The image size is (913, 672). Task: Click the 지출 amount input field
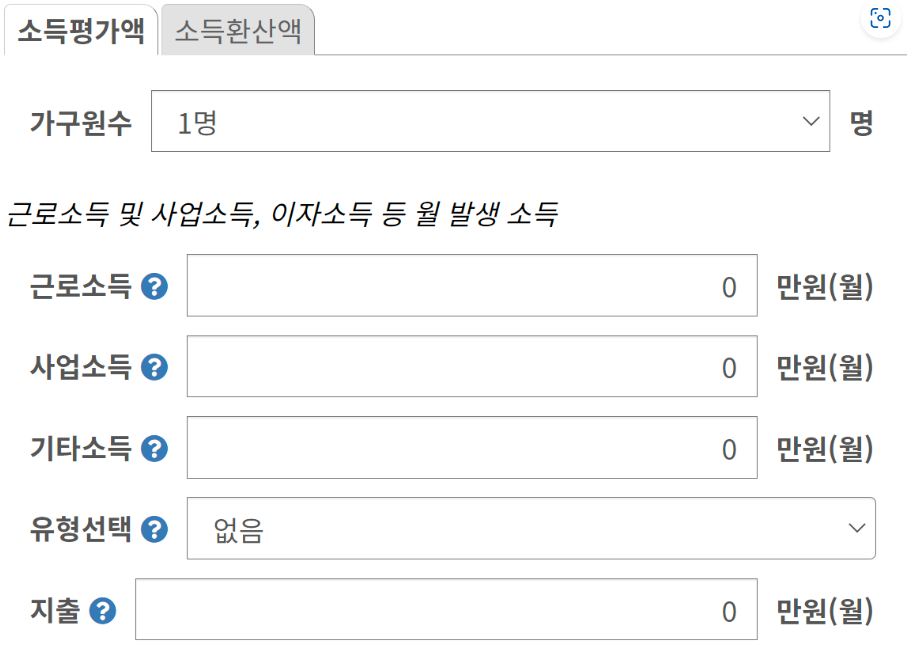pyautogui.click(x=445, y=610)
